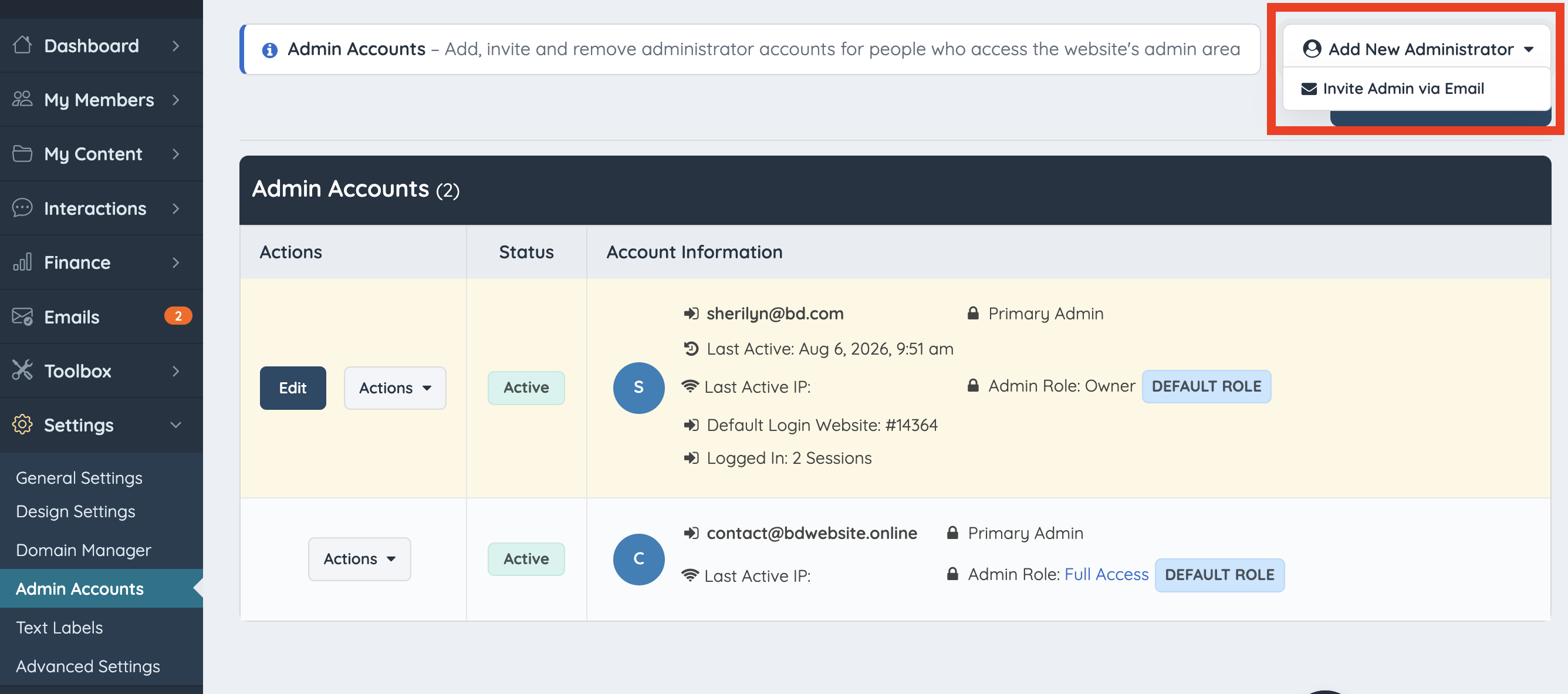1568x694 pixels.
Task: Click the Status column header
Action: (x=526, y=252)
